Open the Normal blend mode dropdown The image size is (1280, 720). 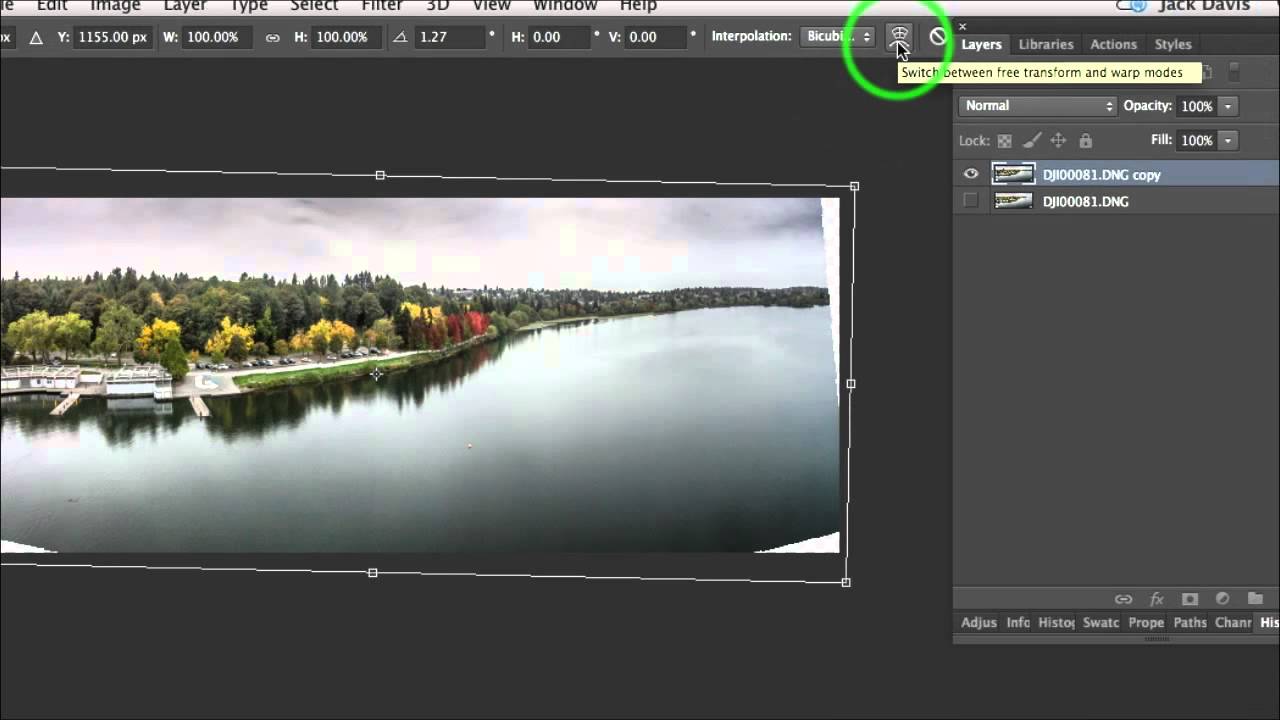(1037, 106)
